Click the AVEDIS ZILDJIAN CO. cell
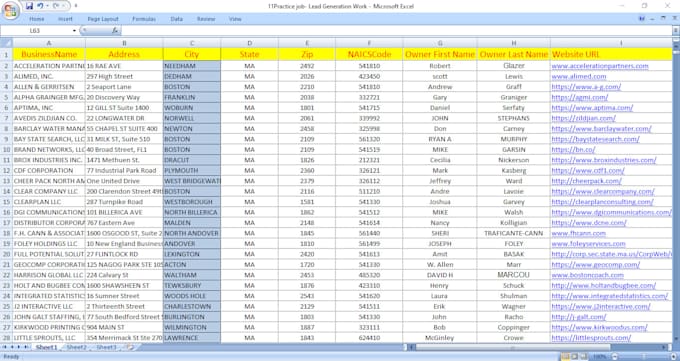Image resolution: width=680 pixels, height=361 pixels. click(49, 118)
